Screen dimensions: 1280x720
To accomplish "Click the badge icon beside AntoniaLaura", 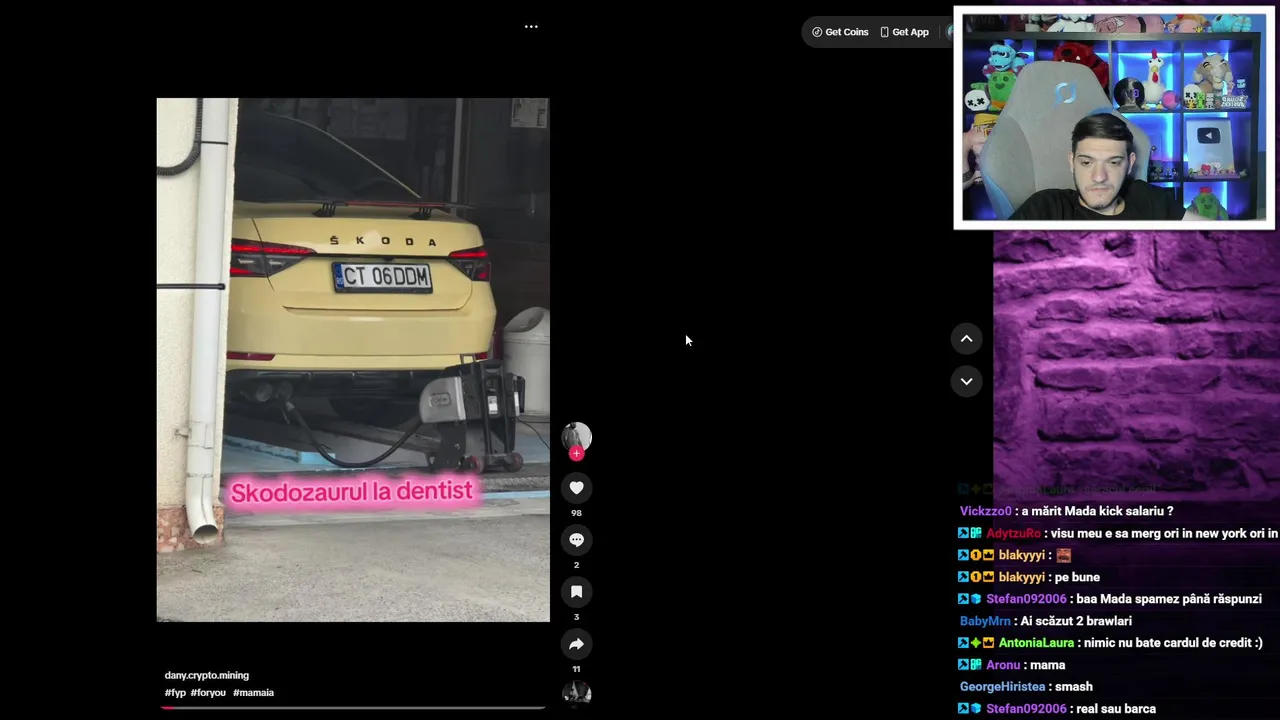I will click(x=976, y=643).
